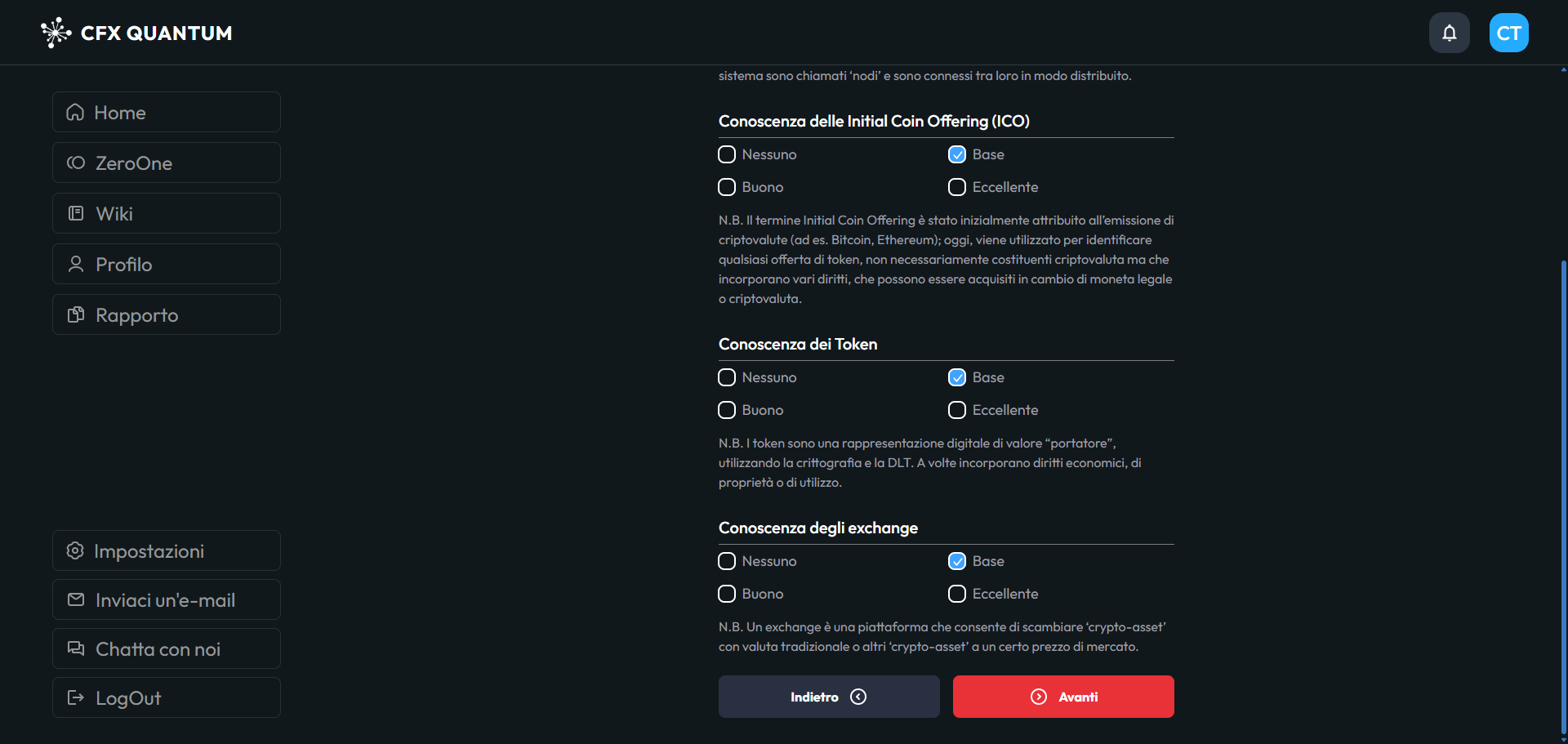This screenshot has width=1568, height=744.
Task: Open the notifications bell
Action: tap(1449, 33)
